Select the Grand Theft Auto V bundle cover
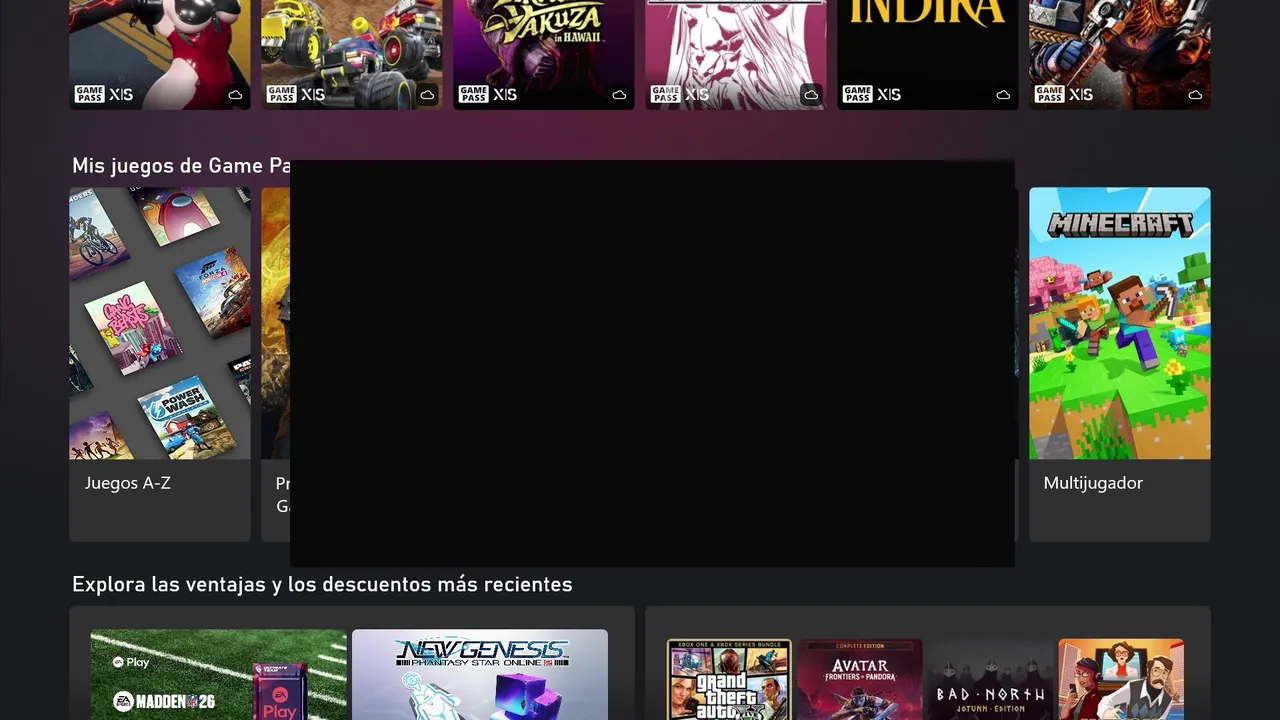1280x720 pixels. [729, 680]
